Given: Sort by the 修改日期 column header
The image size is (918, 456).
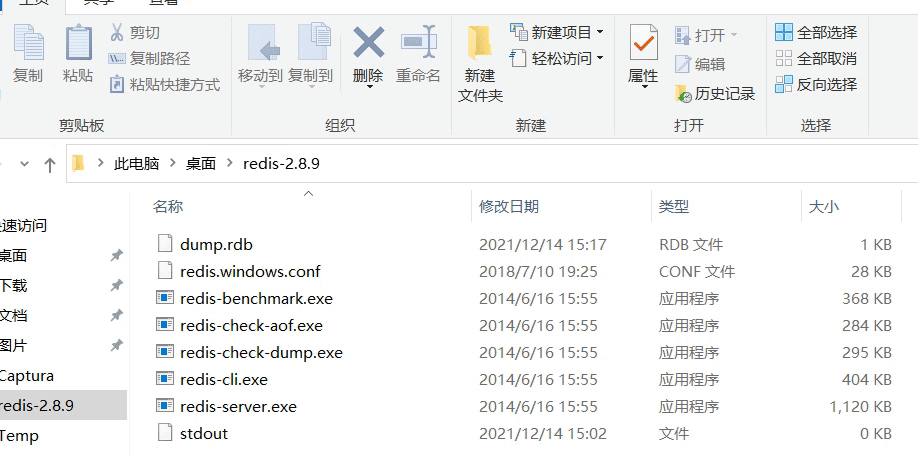Looking at the screenshot, I should [x=509, y=206].
